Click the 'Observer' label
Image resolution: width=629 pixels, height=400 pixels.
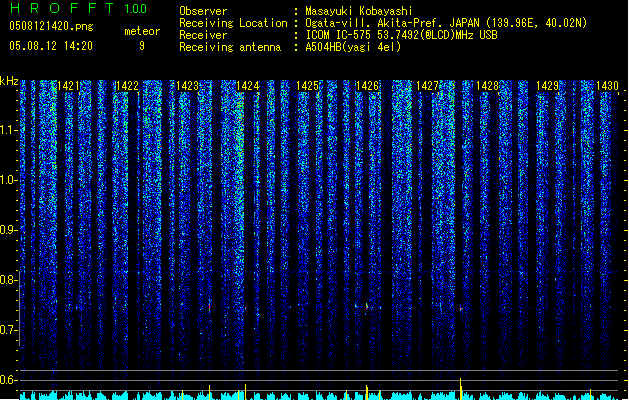pyautogui.click(x=203, y=11)
